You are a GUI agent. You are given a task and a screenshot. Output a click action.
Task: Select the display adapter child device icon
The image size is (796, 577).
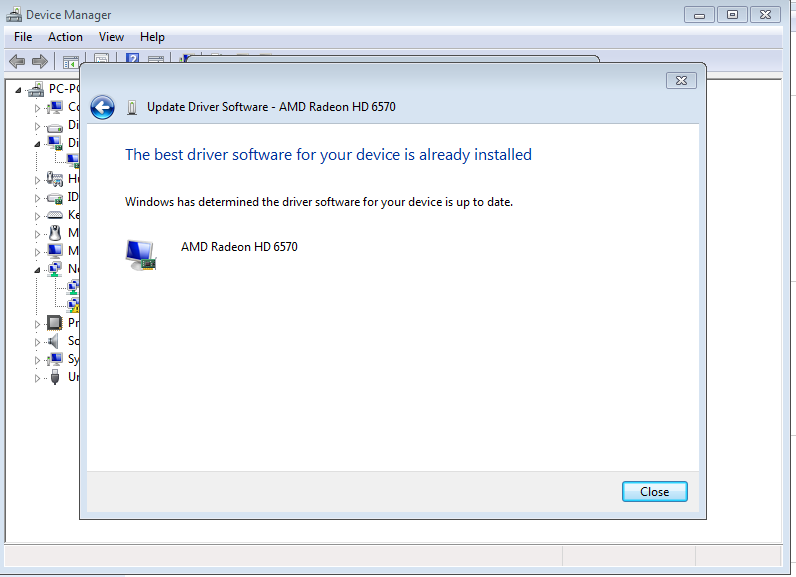(x=73, y=160)
